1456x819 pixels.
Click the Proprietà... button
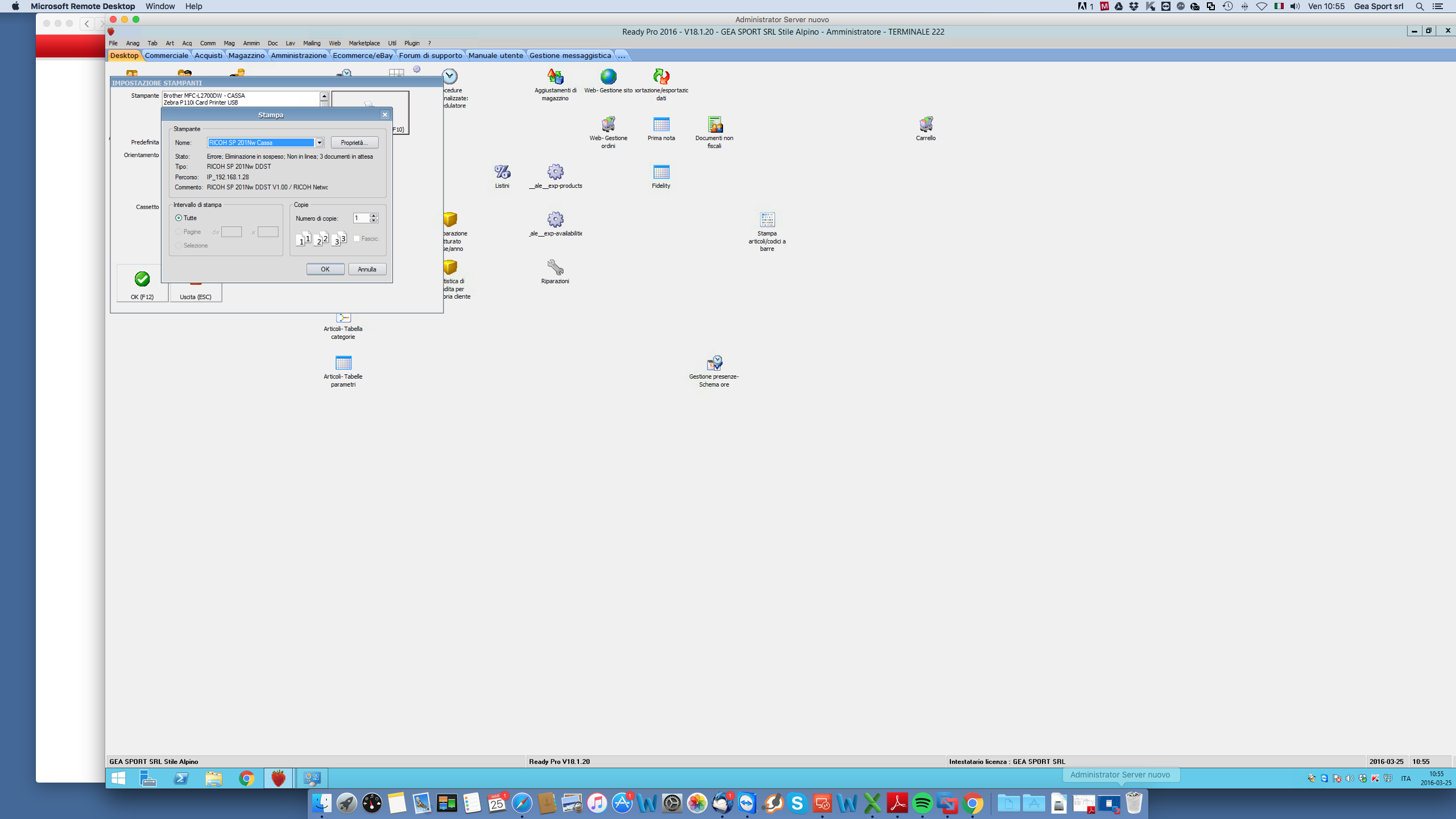354,143
